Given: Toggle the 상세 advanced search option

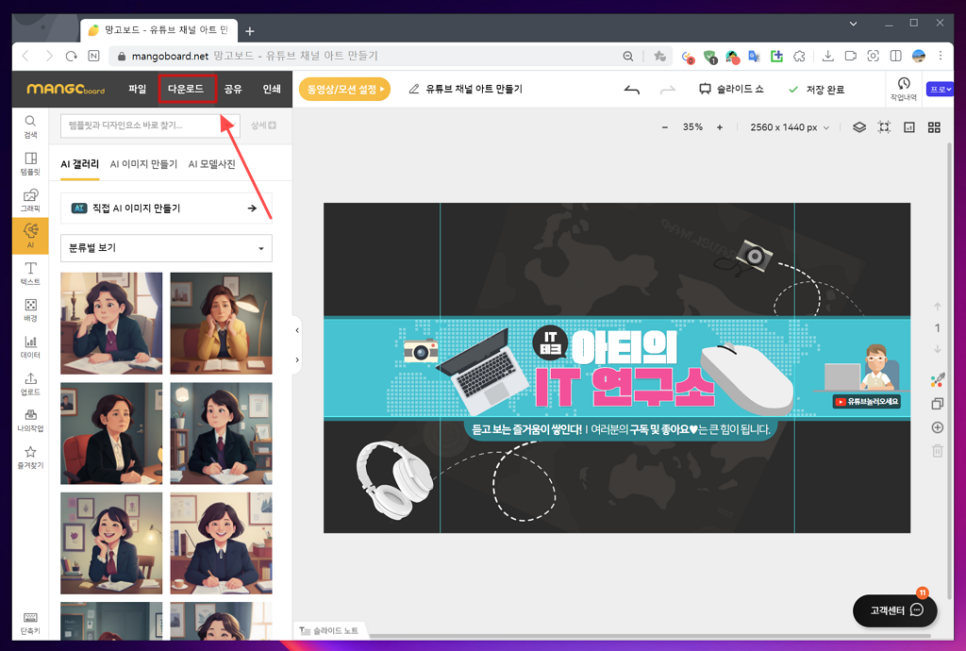Looking at the screenshot, I should 263,125.
